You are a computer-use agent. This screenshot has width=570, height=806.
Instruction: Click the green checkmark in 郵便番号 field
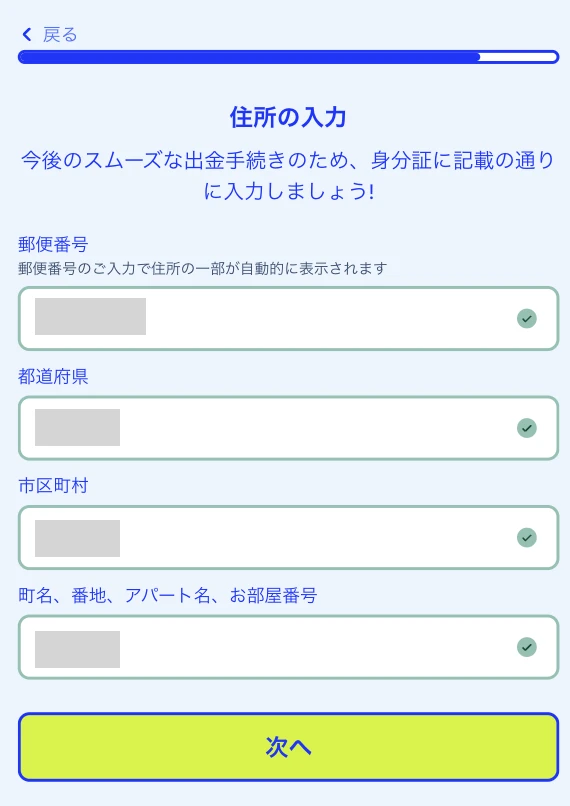pos(527,318)
